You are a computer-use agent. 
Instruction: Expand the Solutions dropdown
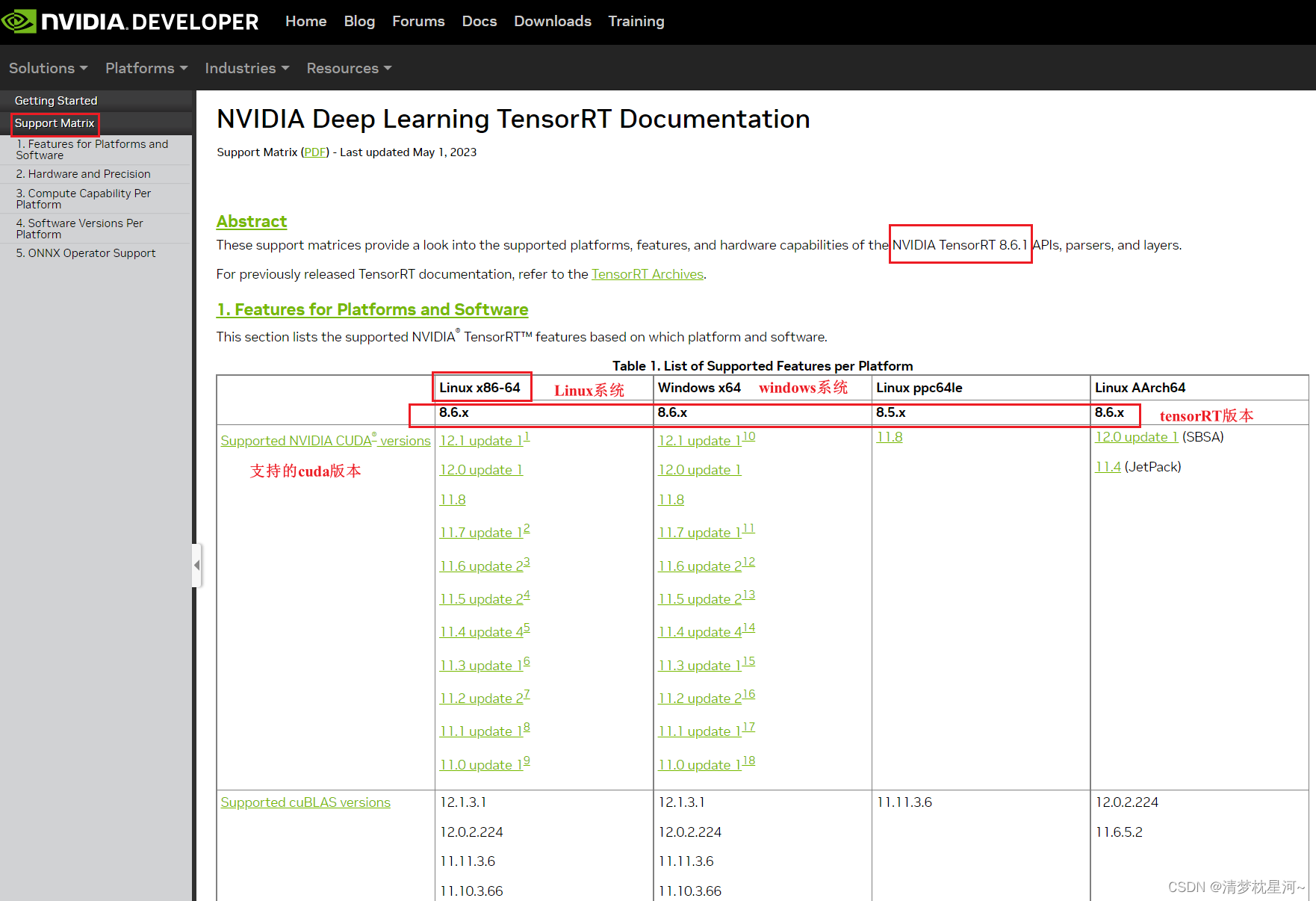coord(48,68)
